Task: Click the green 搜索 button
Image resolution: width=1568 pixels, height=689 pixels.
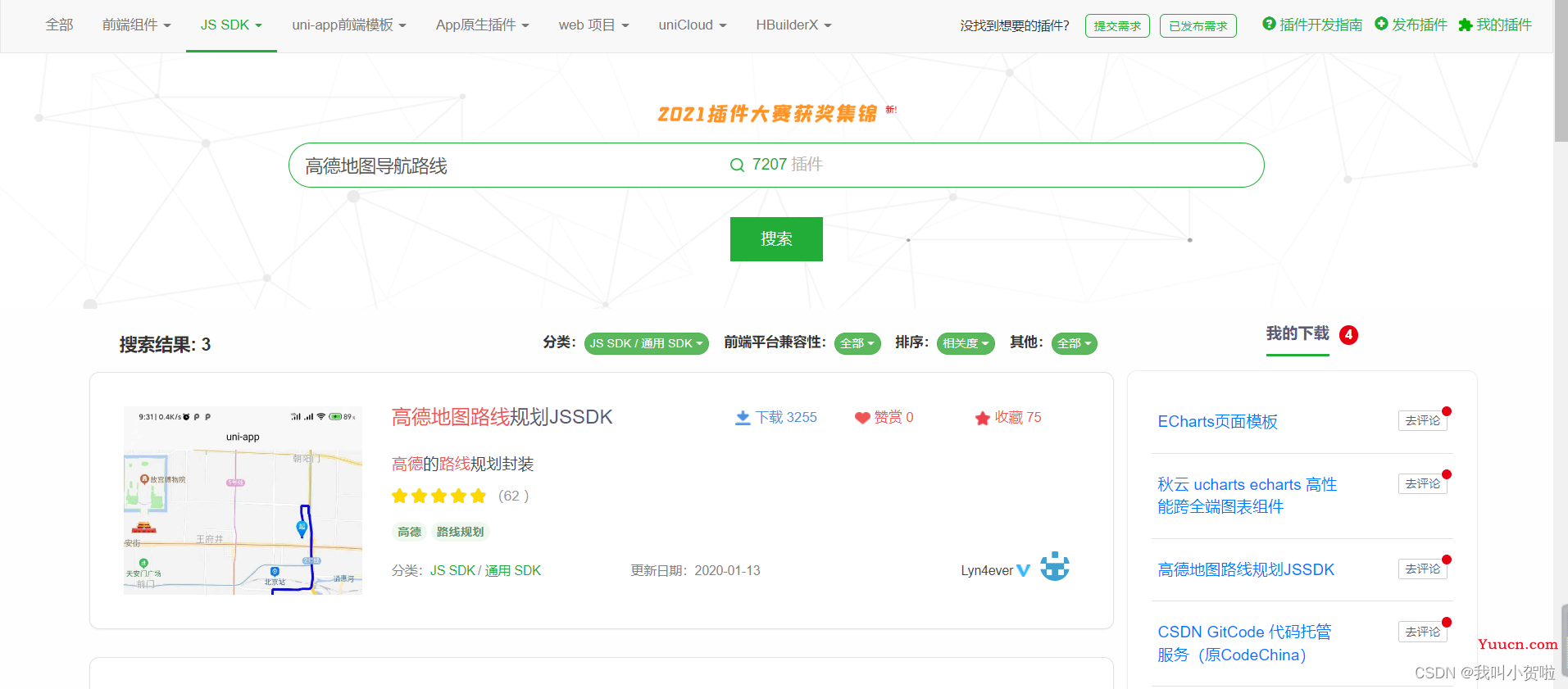Action: (776, 239)
